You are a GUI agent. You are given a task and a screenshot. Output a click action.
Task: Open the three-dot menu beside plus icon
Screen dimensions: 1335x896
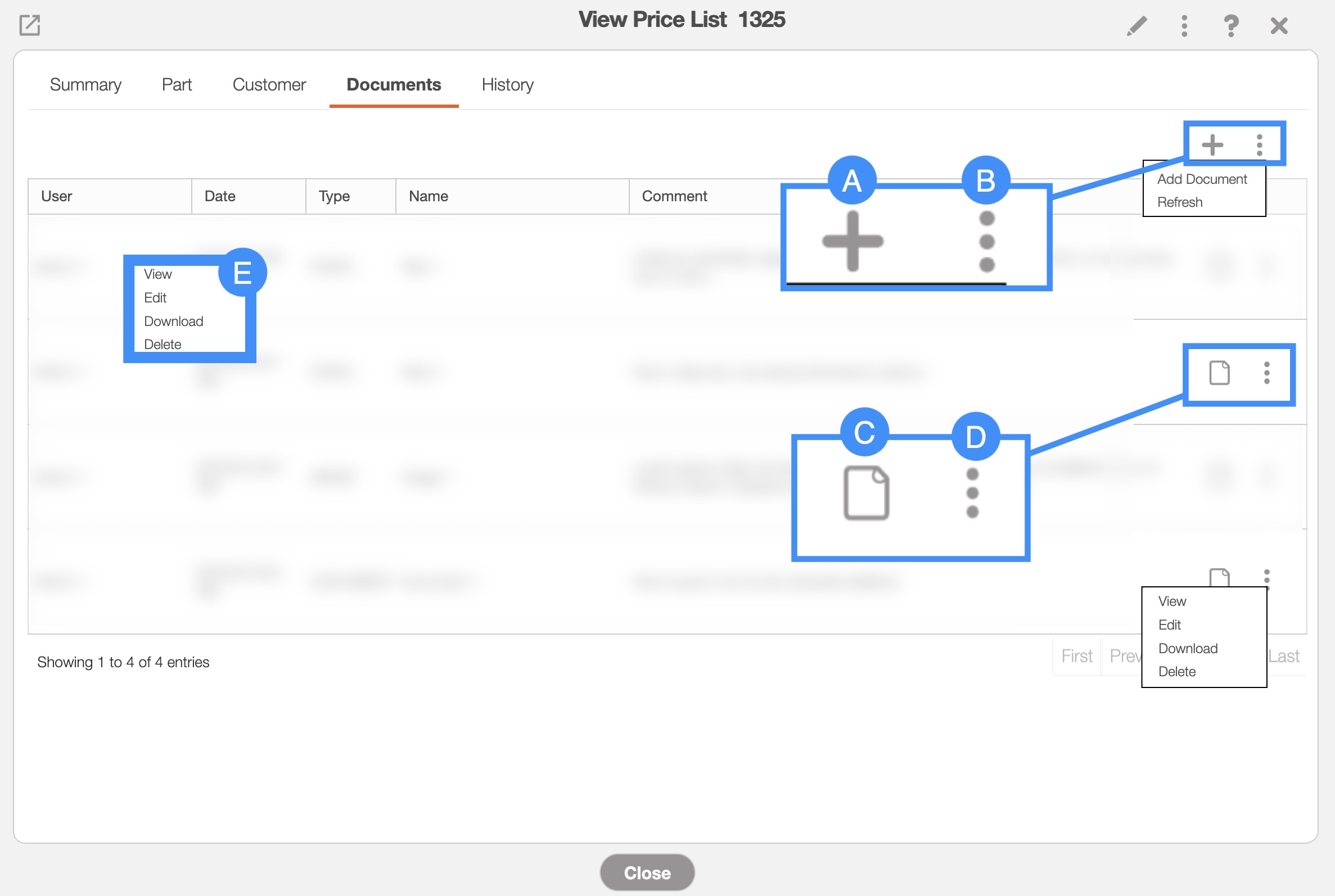(1259, 144)
